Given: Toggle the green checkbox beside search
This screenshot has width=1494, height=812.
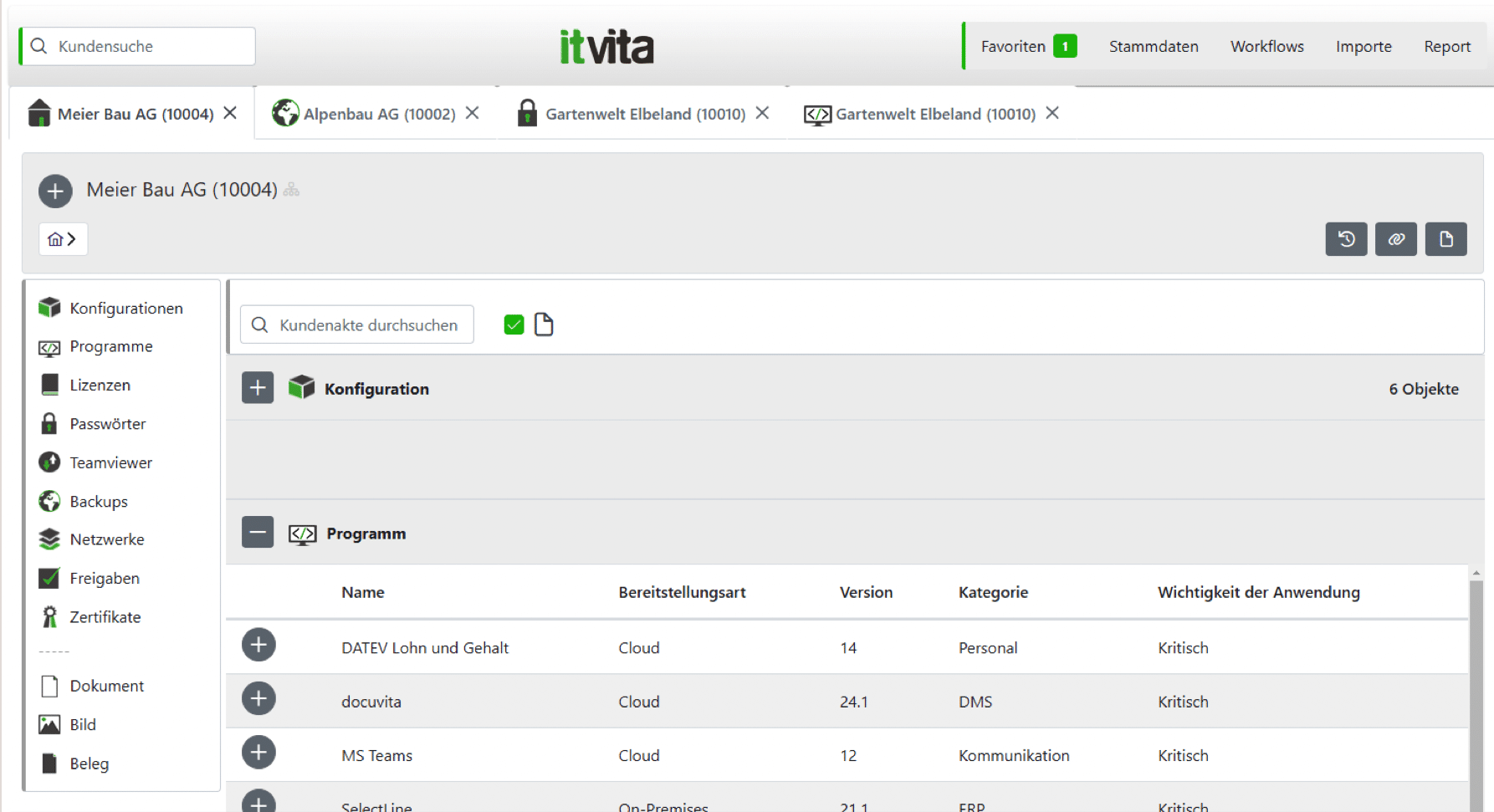Looking at the screenshot, I should click(514, 324).
